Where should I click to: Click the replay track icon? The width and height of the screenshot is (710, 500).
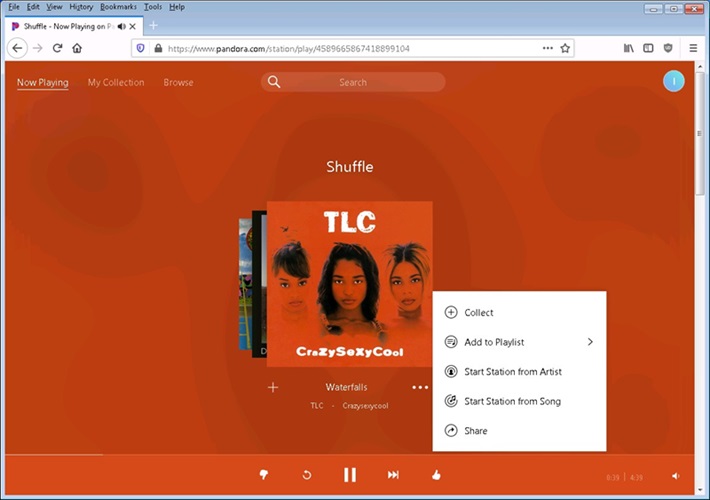[x=307, y=475]
